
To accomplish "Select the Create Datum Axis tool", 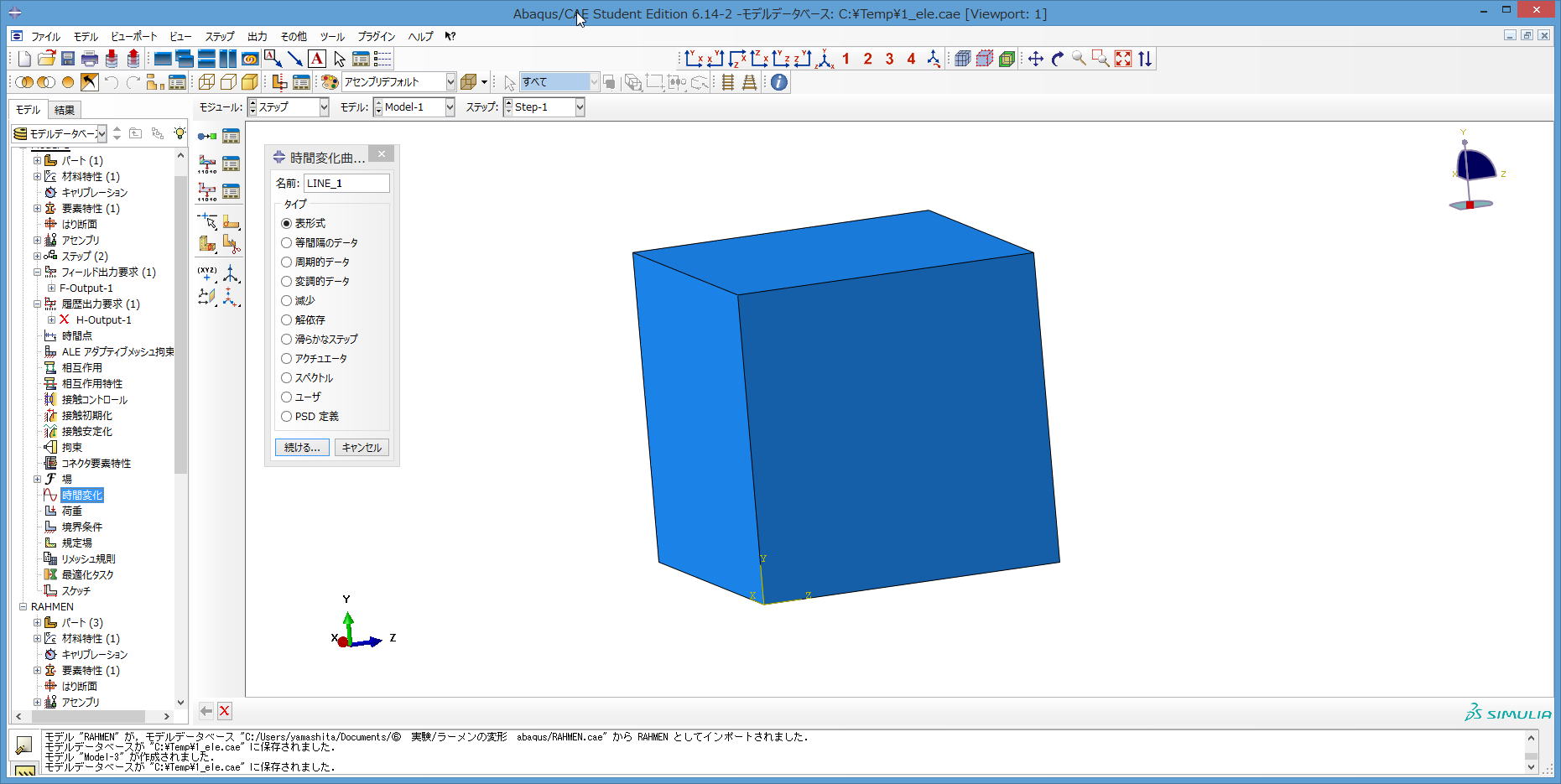I will 231,273.
